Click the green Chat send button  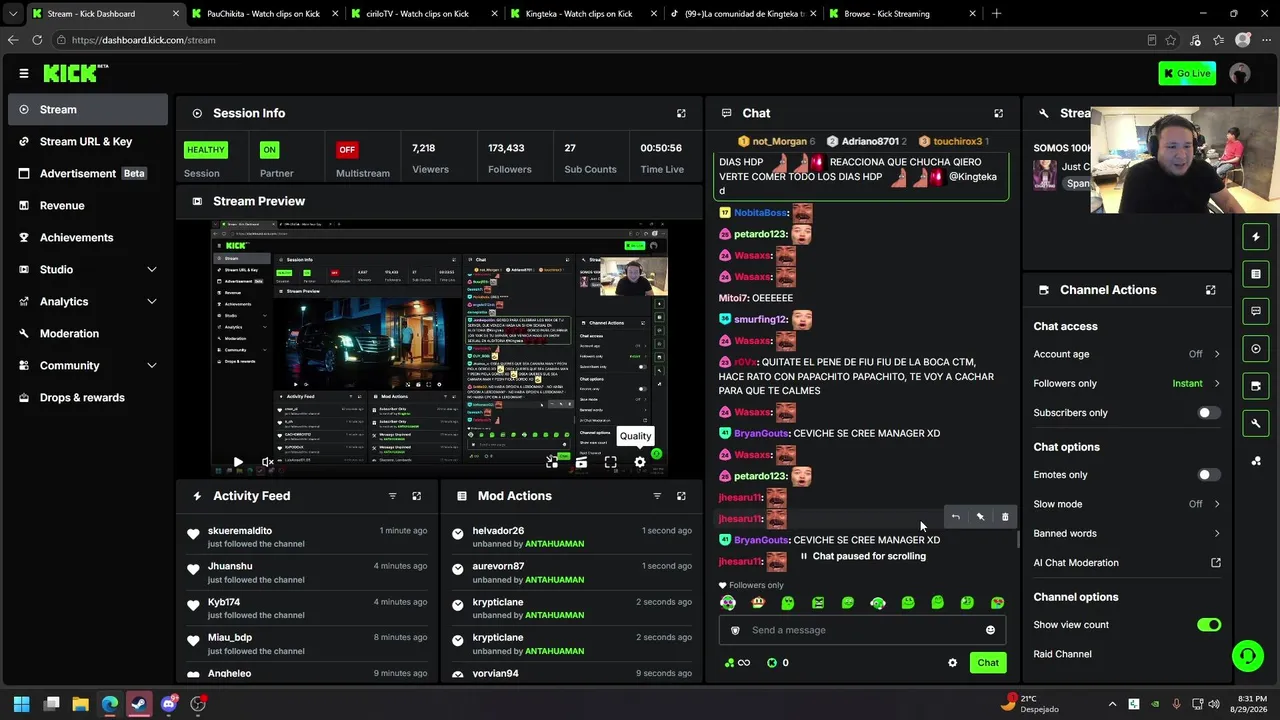(988, 663)
